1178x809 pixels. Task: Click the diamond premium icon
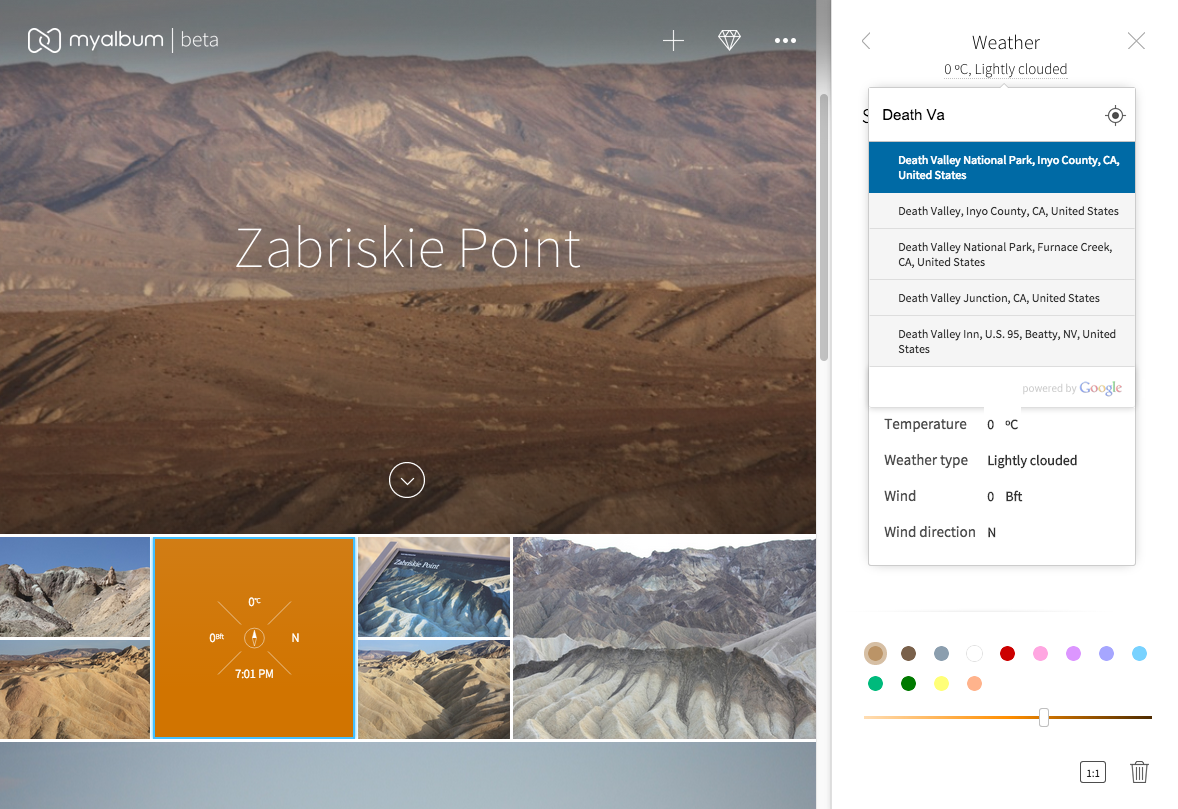click(x=730, y=41)
